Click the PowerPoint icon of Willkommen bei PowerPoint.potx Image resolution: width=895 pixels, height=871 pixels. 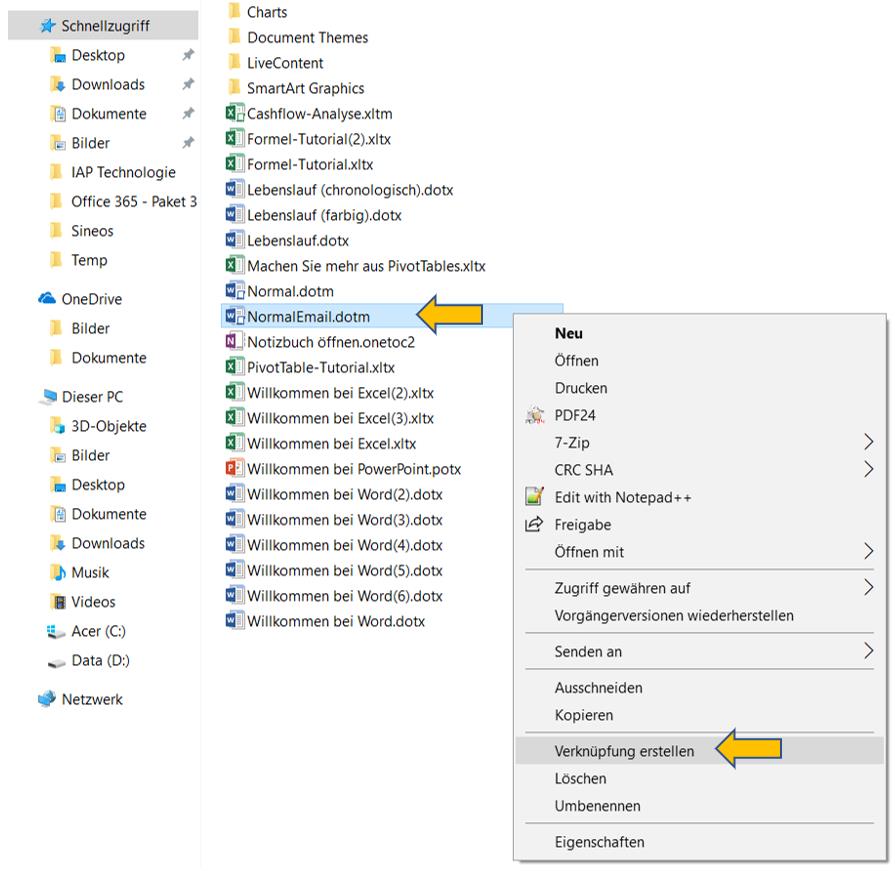coord(235,469)
